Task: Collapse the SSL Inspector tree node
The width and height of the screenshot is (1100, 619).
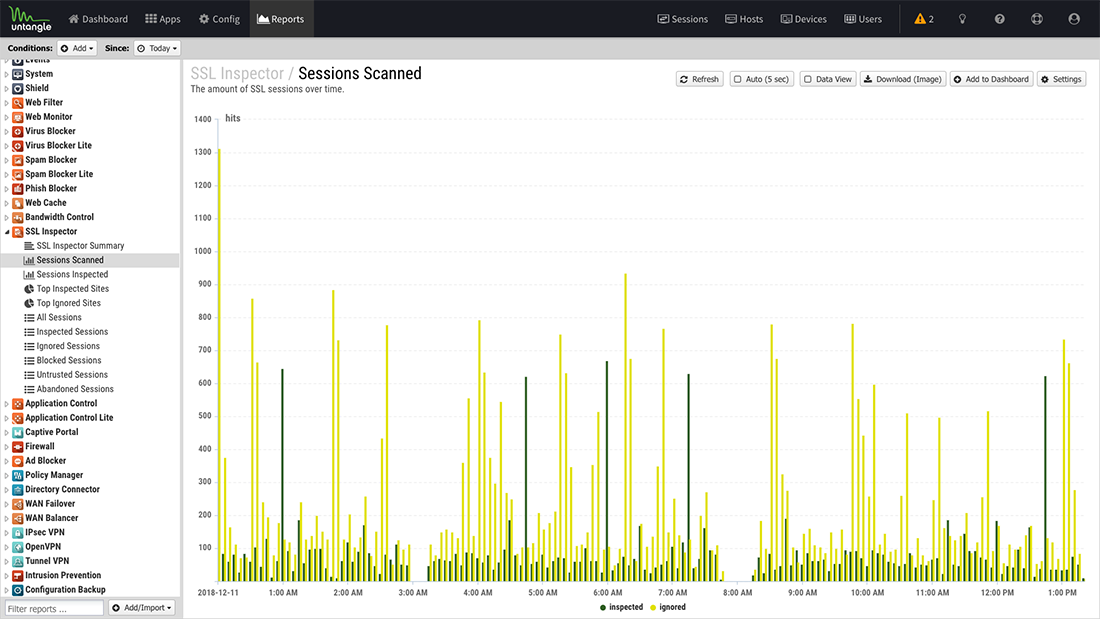Action: [7, 232]
